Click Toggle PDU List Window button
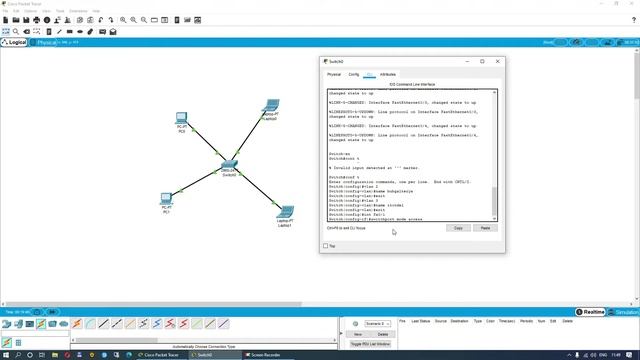Image resolution: width=640 pixels, height=360 pixels. click(x=371, y=344)
